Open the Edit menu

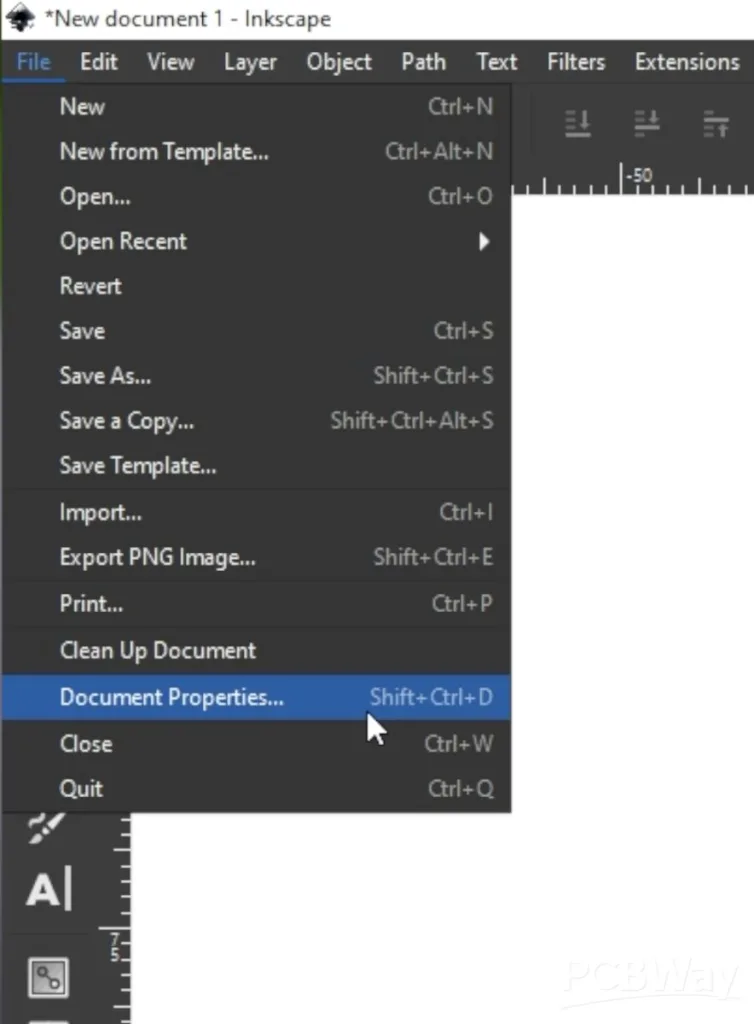[99, 62]
